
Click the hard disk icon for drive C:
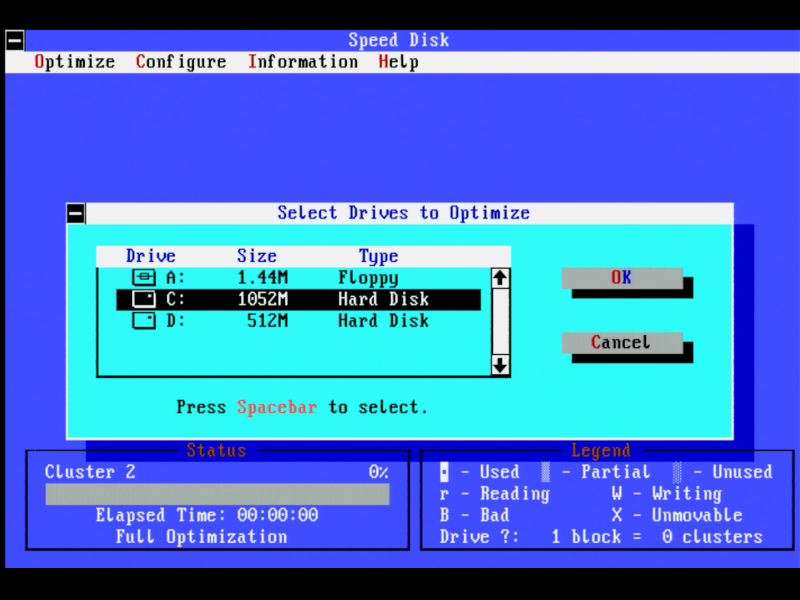pyautogui.click(x=144, y=299)
